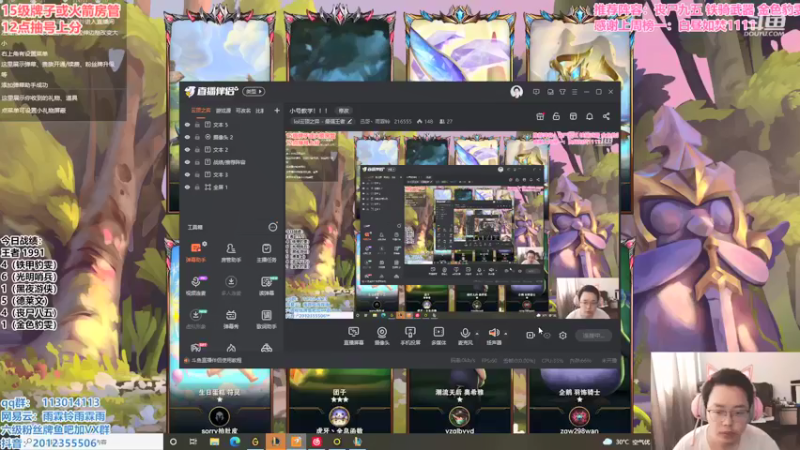Expand the microphone options arrow

477,334
